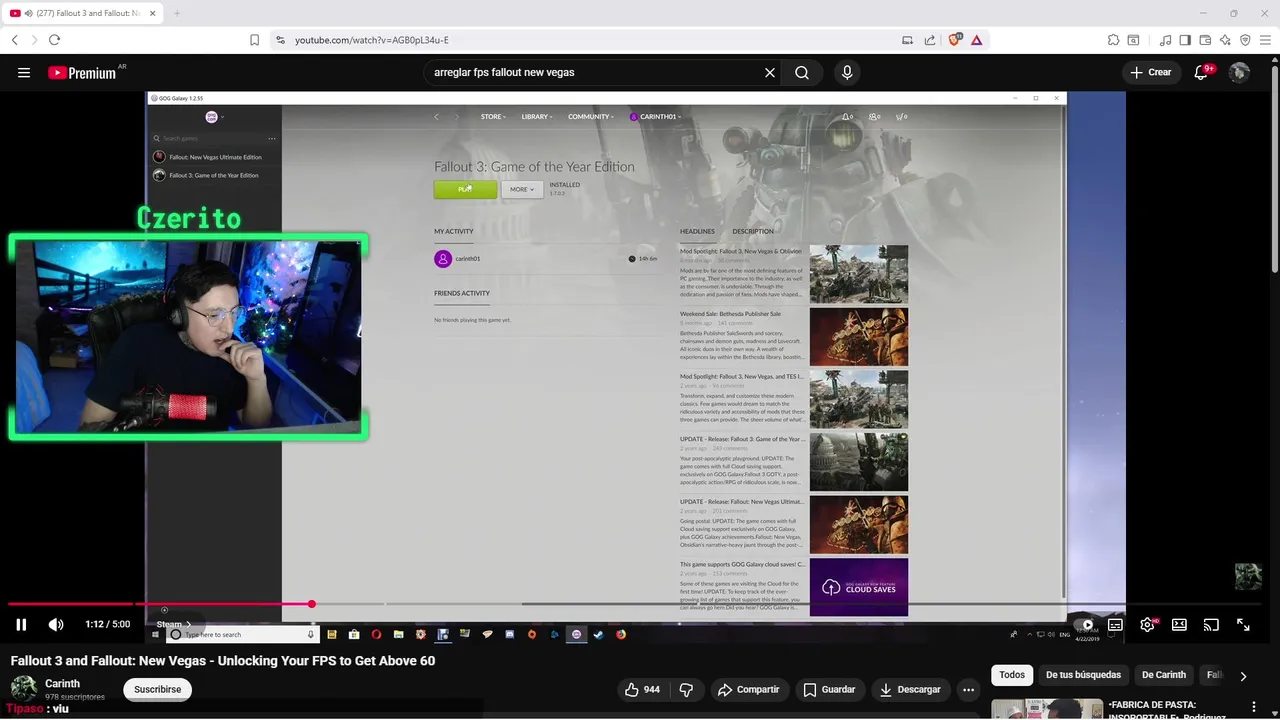Screen dimensions: 1280x720
Task: Open the browser main menu
Action: [1265, 40]
